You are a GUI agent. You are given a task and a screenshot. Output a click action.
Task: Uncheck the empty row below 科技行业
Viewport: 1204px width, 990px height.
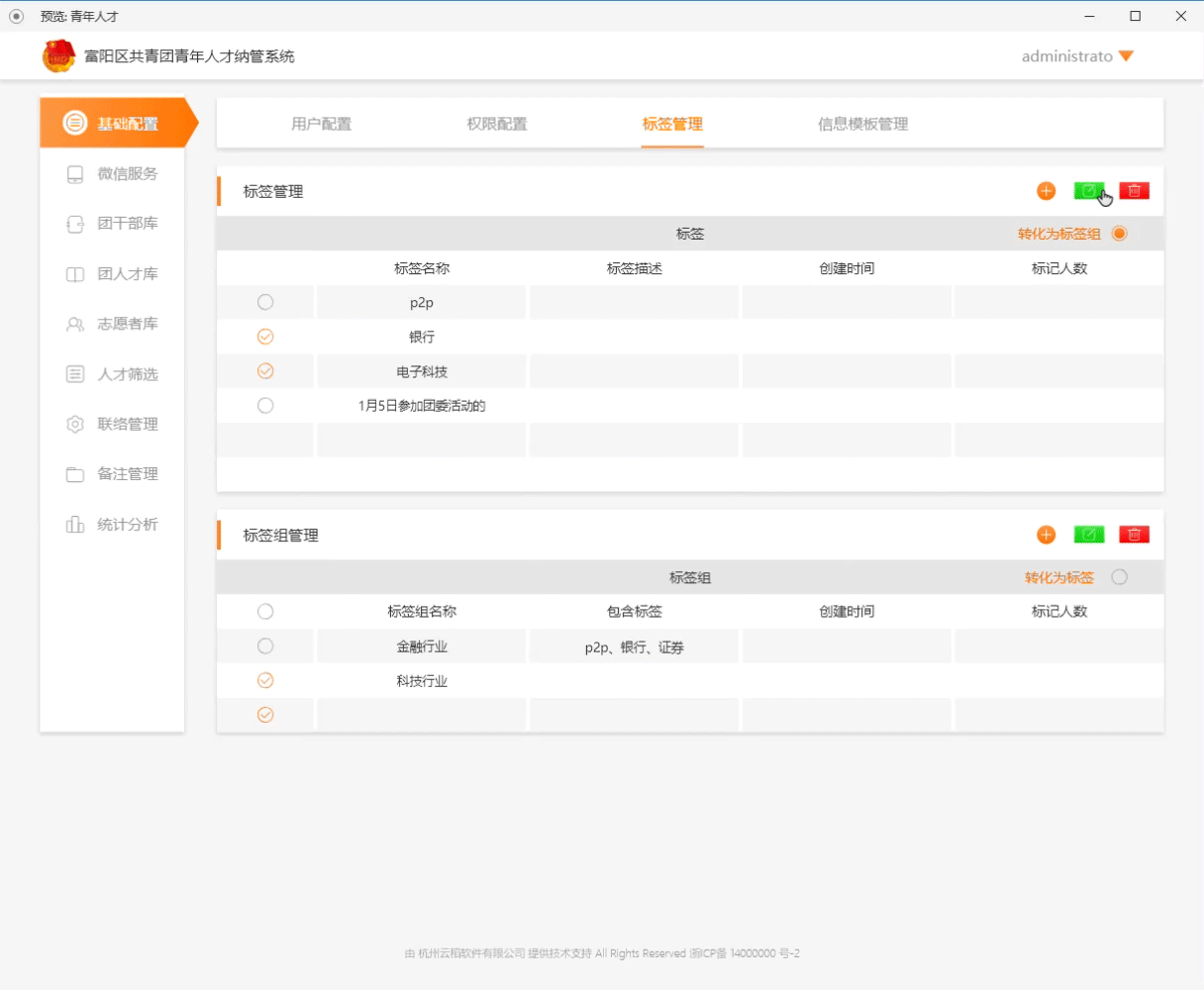265,715
